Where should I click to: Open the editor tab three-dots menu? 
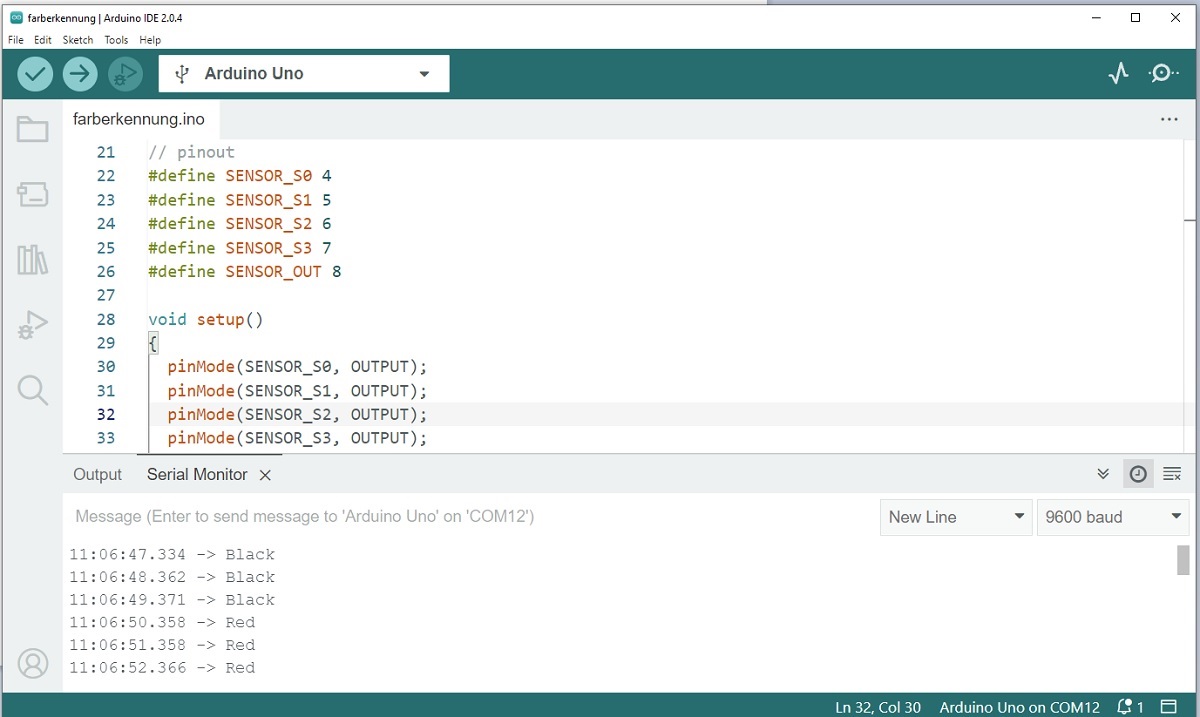tap(1169, 119)
